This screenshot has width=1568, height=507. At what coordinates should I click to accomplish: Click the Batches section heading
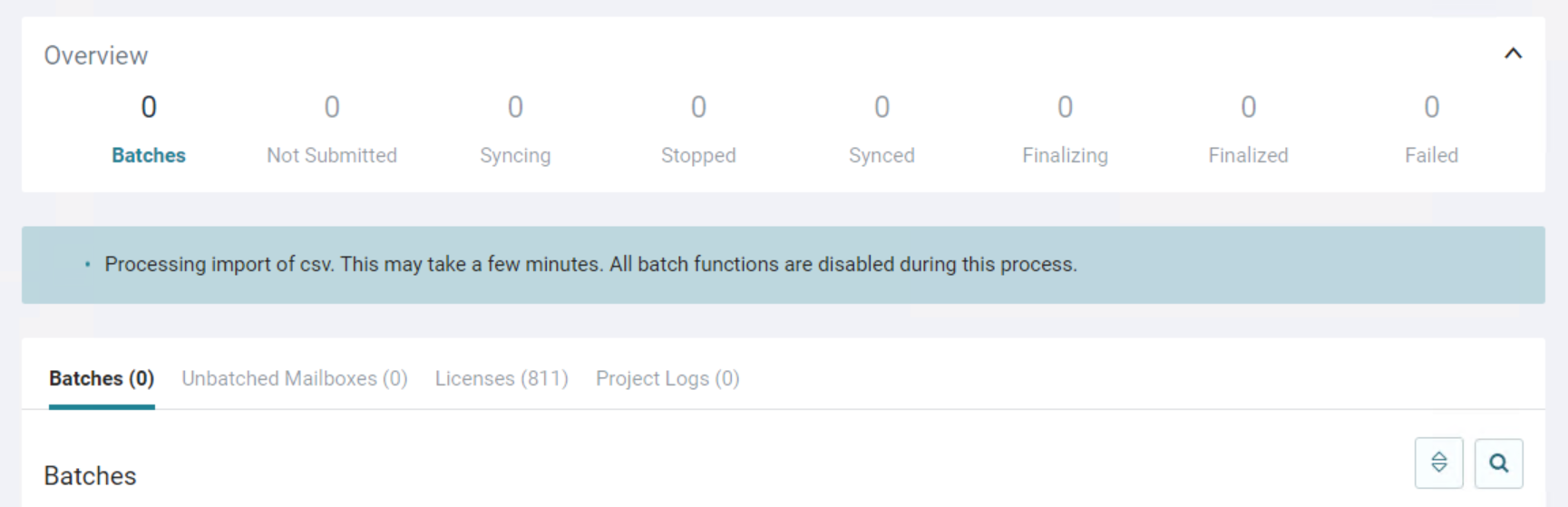[90, 475]
